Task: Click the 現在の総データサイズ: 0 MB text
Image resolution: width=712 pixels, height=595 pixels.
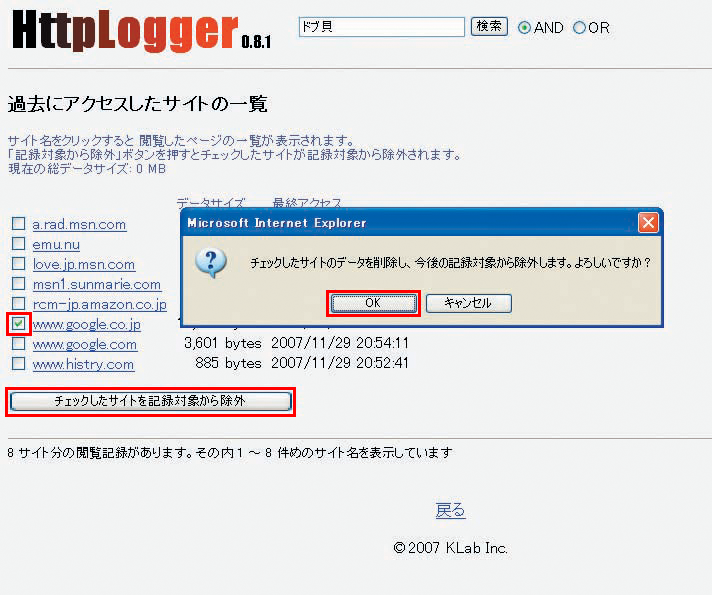Action: [87, 169]
